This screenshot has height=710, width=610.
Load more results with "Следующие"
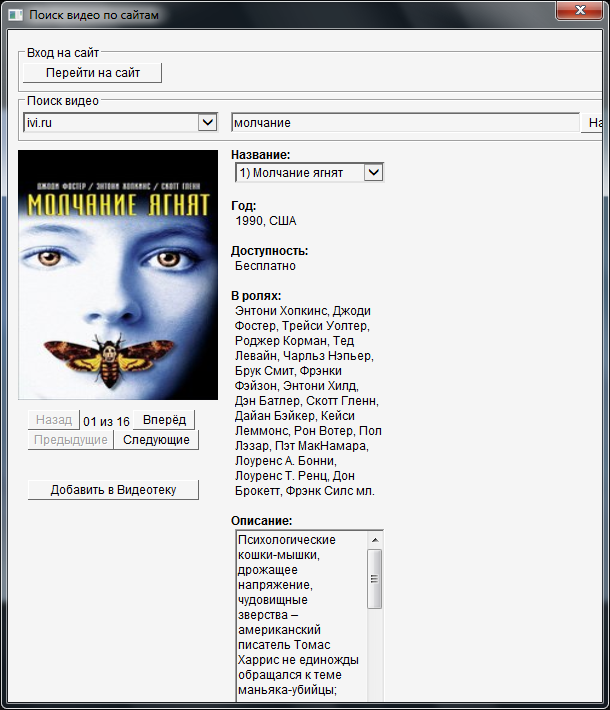156,440
